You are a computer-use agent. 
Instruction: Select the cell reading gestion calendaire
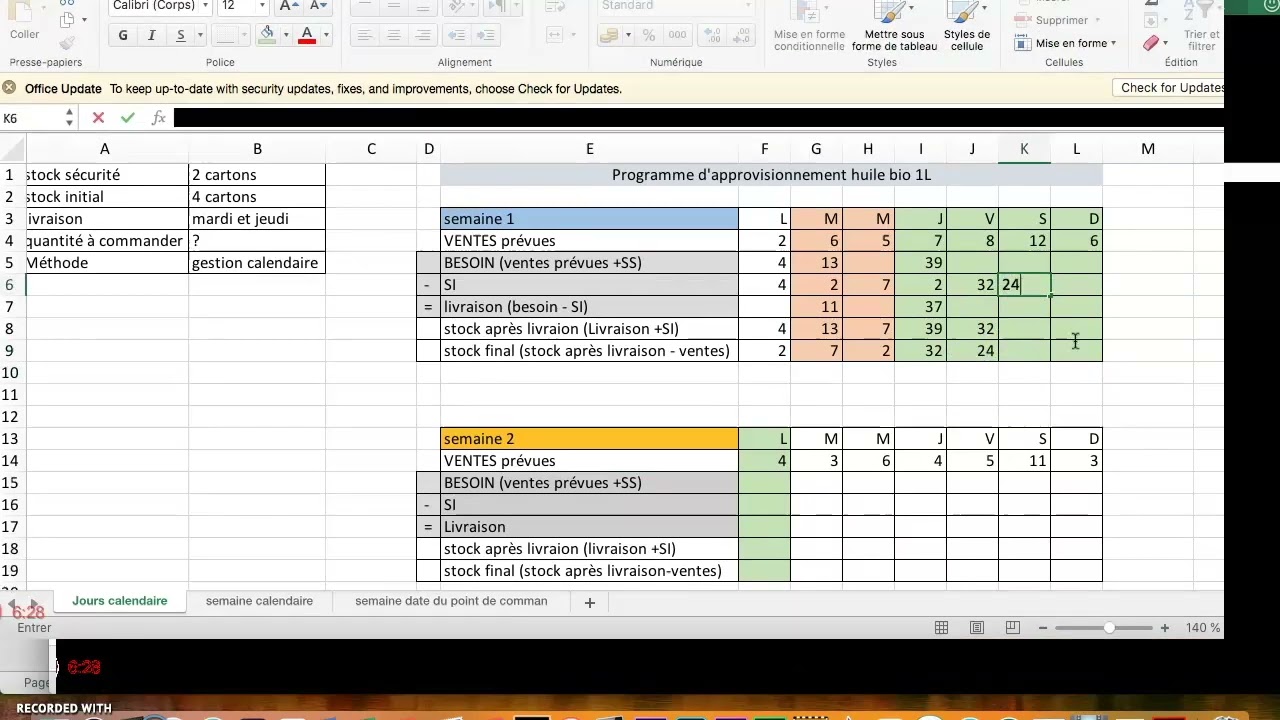pos(257,263)
